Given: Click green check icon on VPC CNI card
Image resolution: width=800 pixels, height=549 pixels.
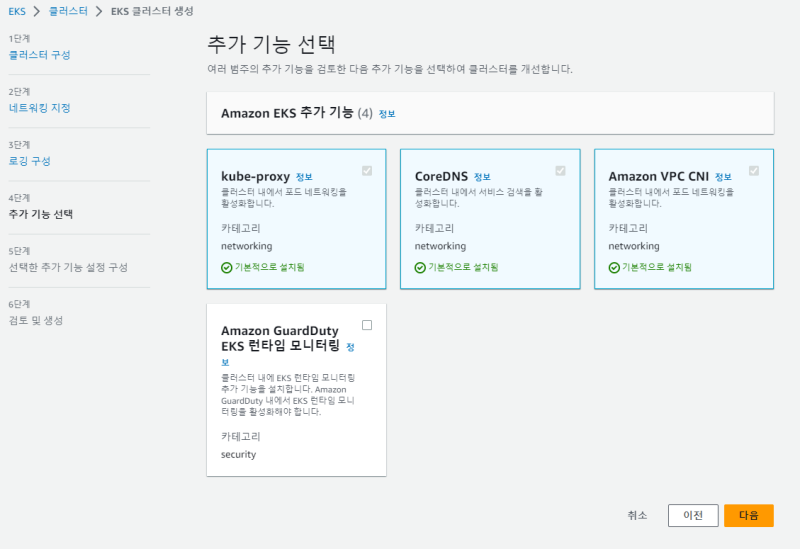Looking at the screenshot, I should [614, 267].
